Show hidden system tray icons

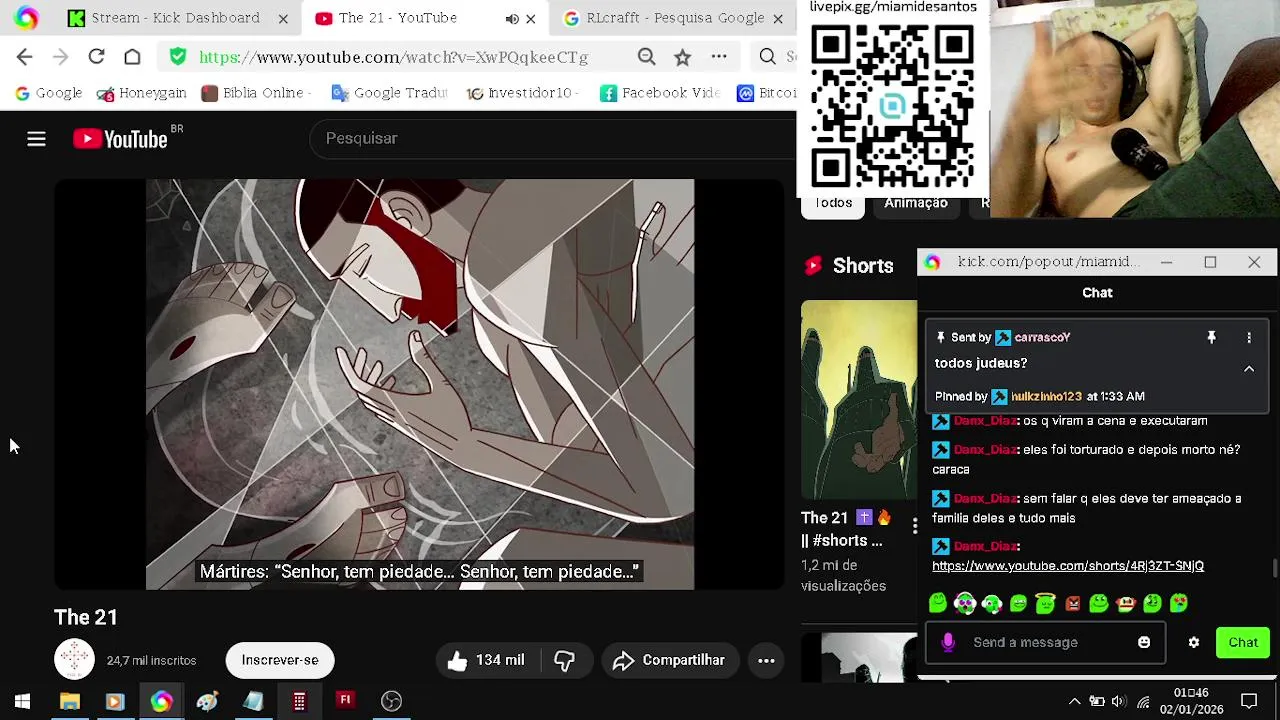[1074, 702]
